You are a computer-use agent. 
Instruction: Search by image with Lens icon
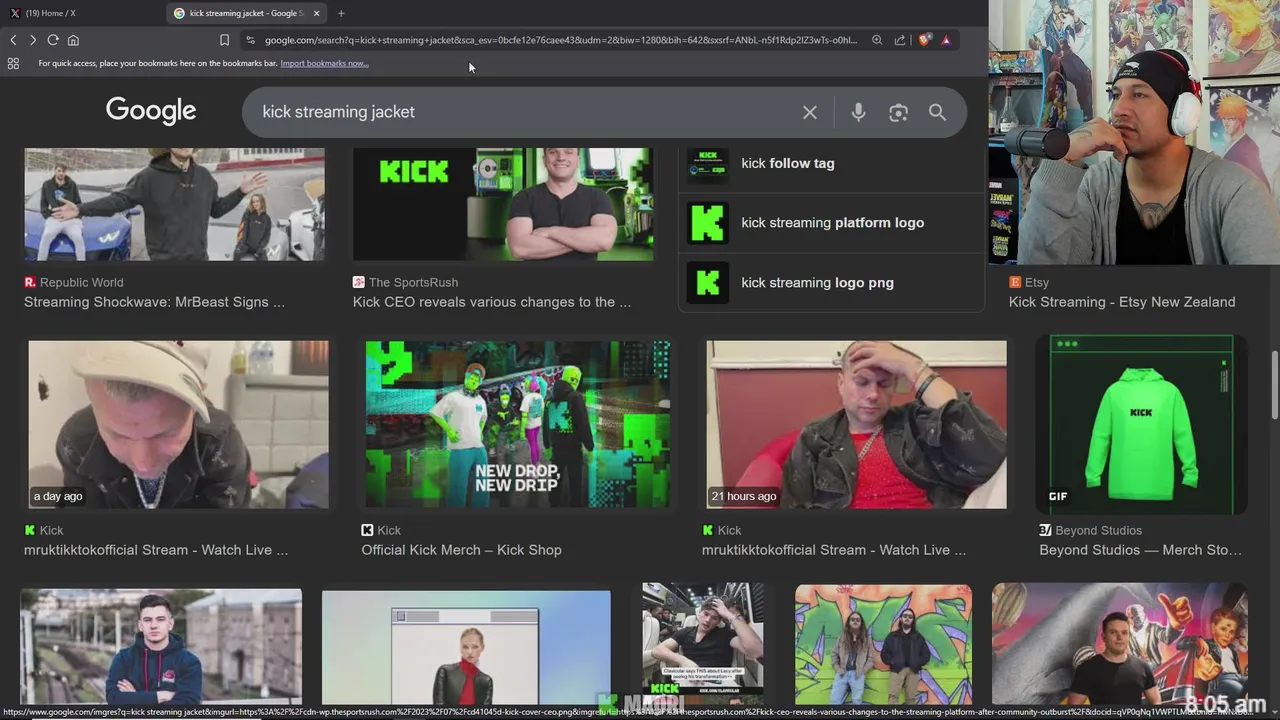pos(898,112)
